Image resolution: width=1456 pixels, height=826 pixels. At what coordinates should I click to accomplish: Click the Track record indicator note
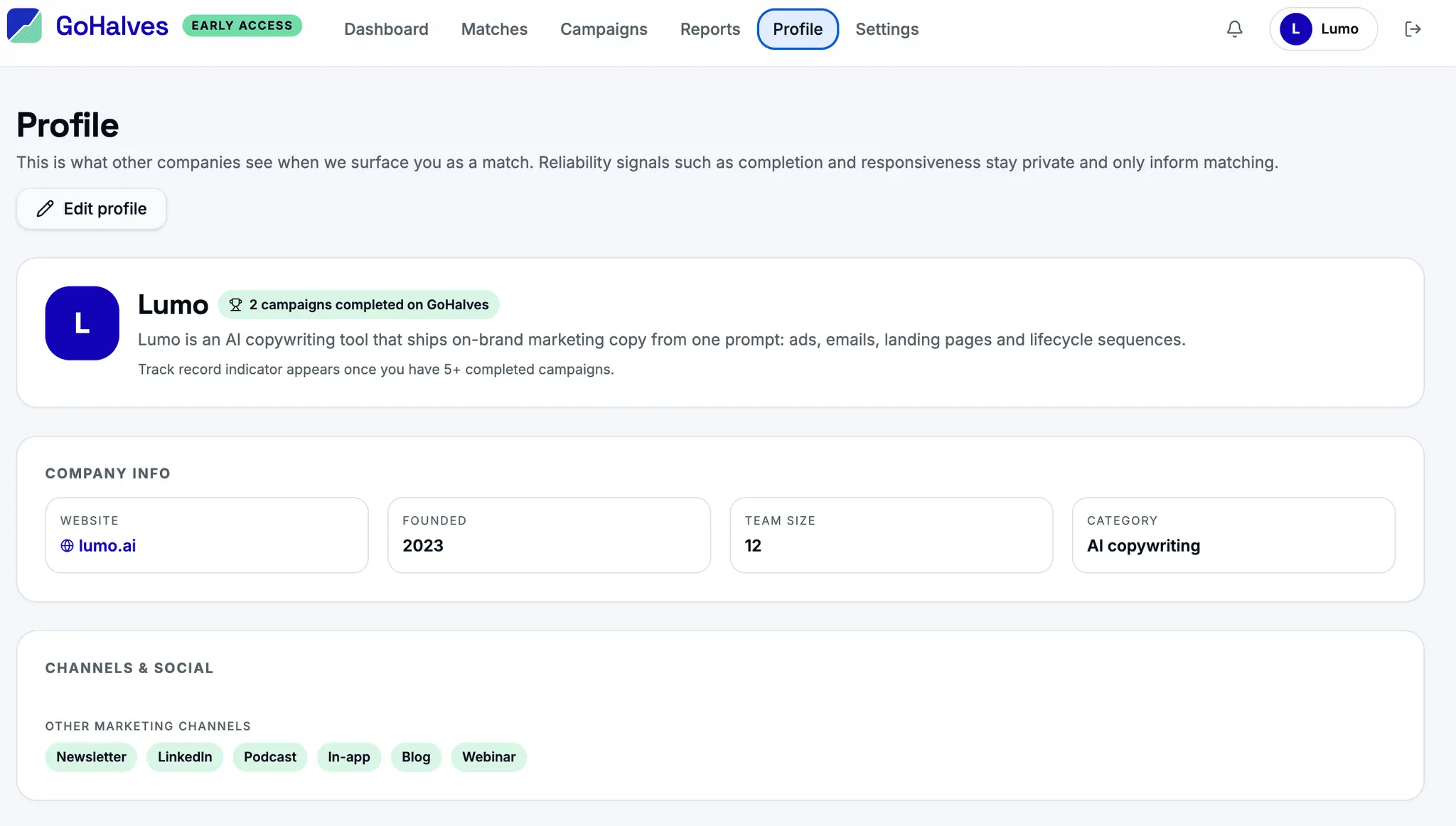coord(376,370)
